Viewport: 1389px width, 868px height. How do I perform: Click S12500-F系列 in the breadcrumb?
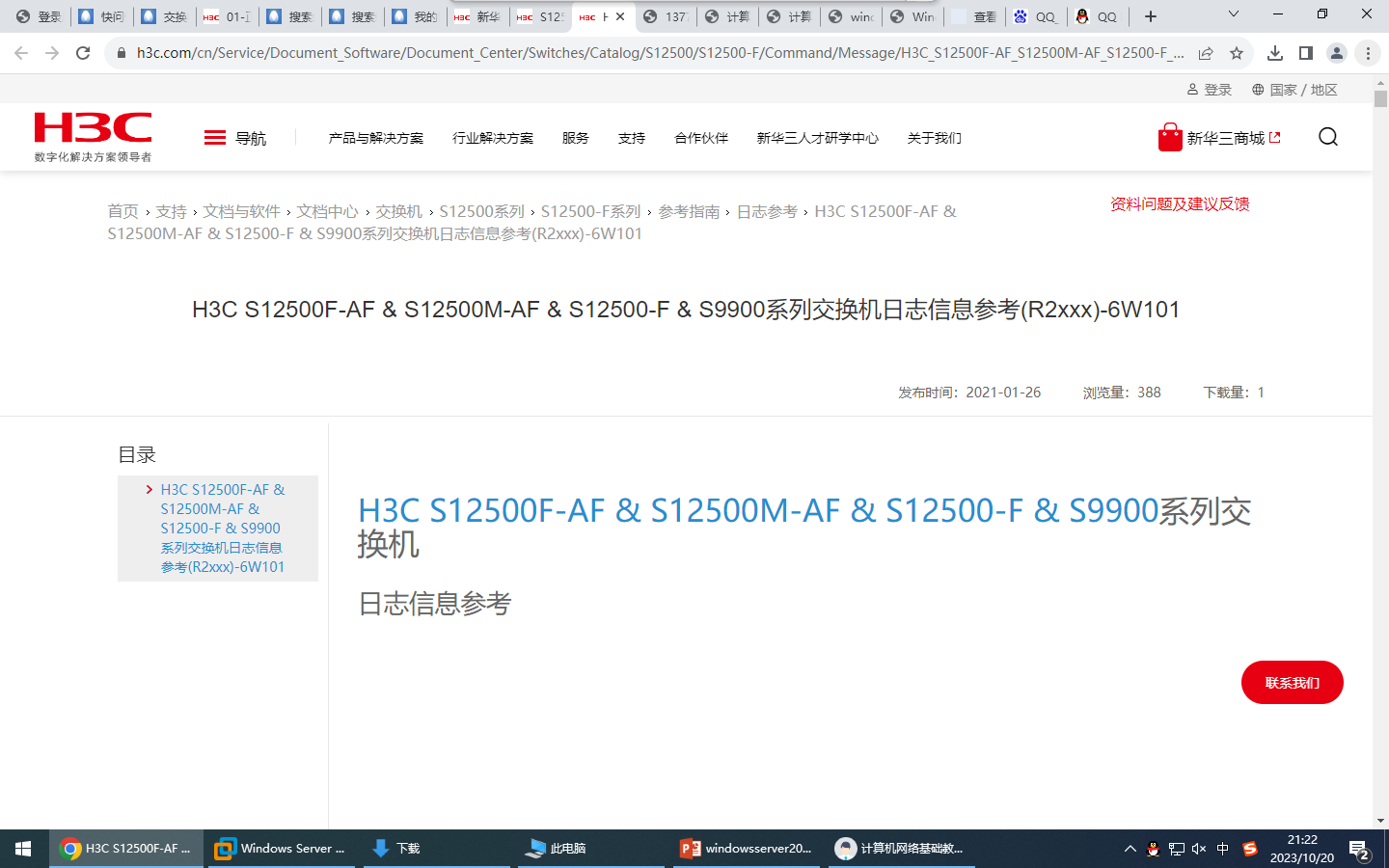click(x=591, y=211)
